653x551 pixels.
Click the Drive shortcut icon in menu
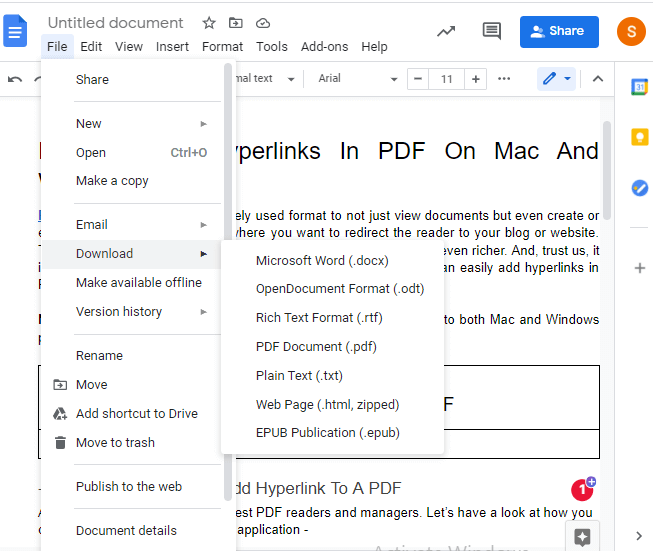pos(60,414)
